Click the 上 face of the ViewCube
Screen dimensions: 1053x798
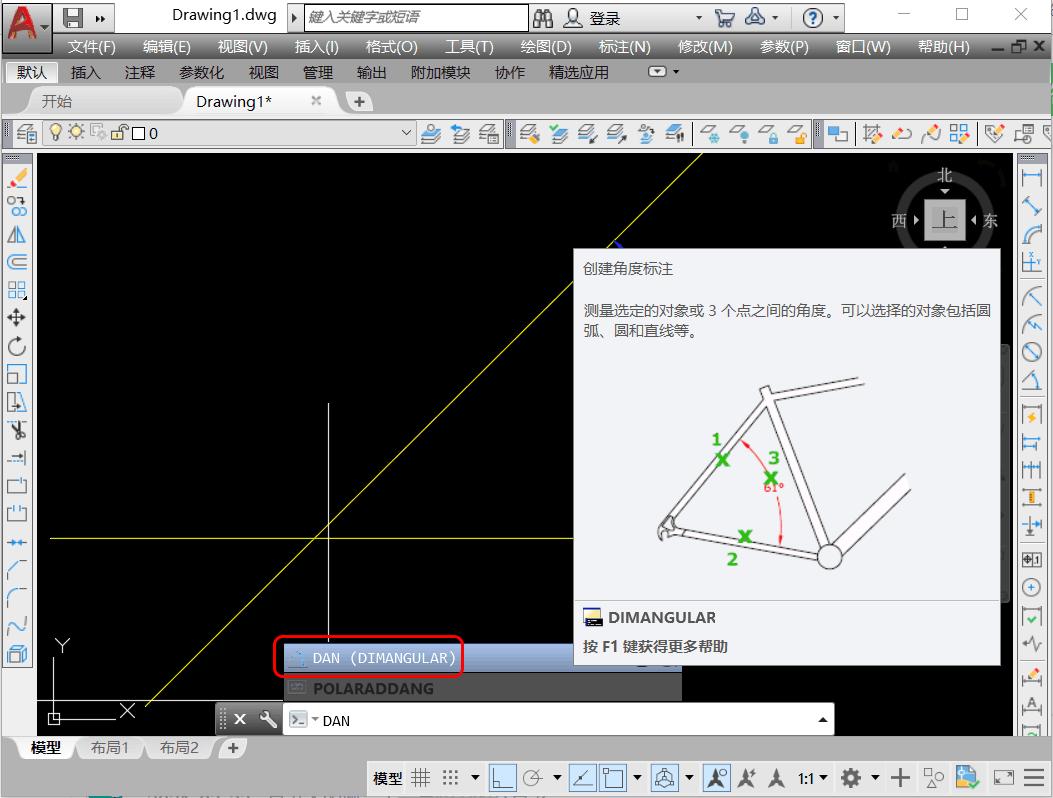[x=944, y=220]
